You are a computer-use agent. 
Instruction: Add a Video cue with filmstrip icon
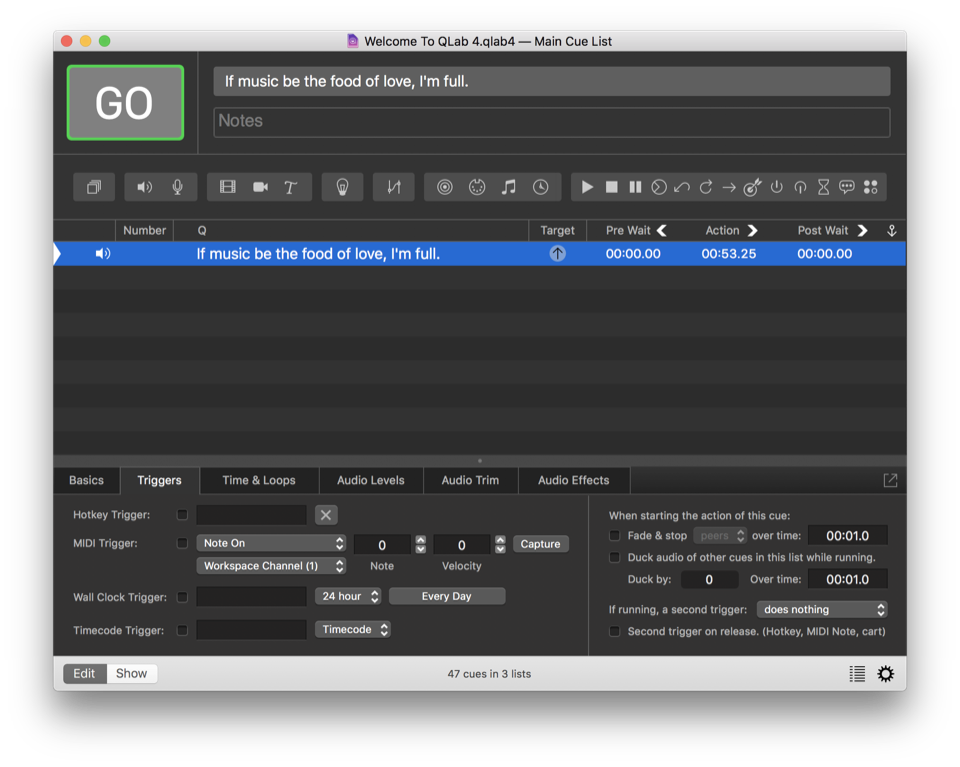(228, 187)
